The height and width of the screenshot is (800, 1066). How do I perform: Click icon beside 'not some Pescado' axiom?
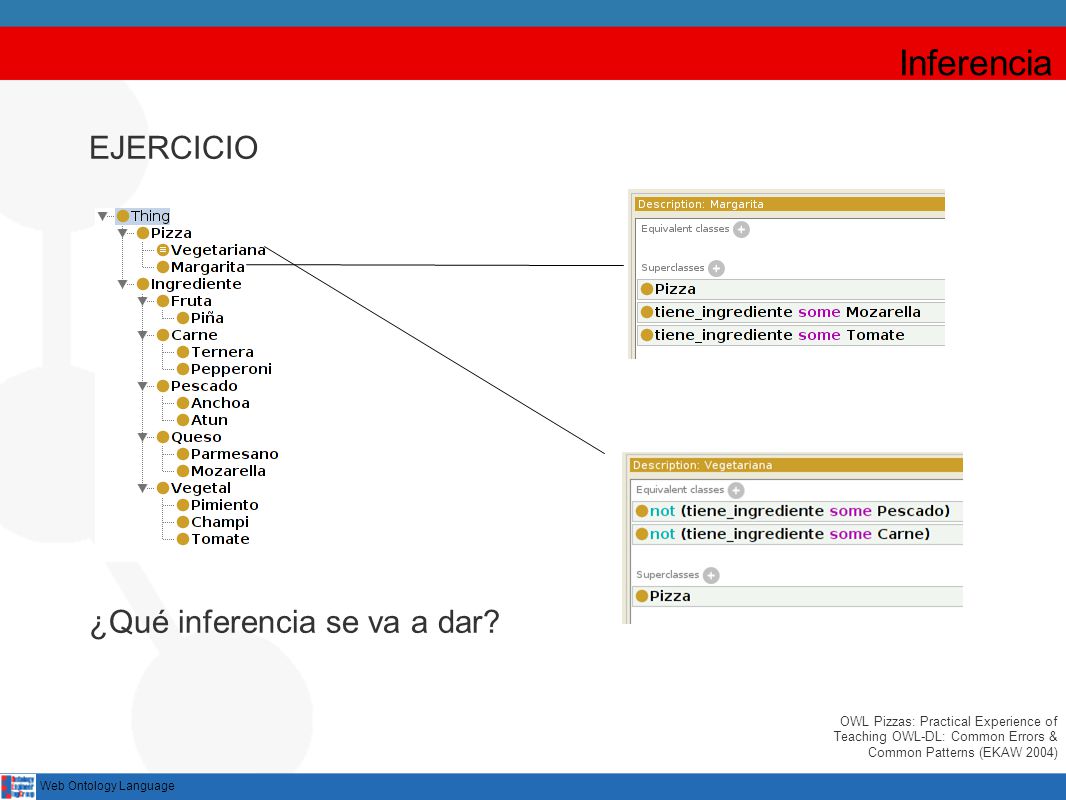[x=642, y=511]
